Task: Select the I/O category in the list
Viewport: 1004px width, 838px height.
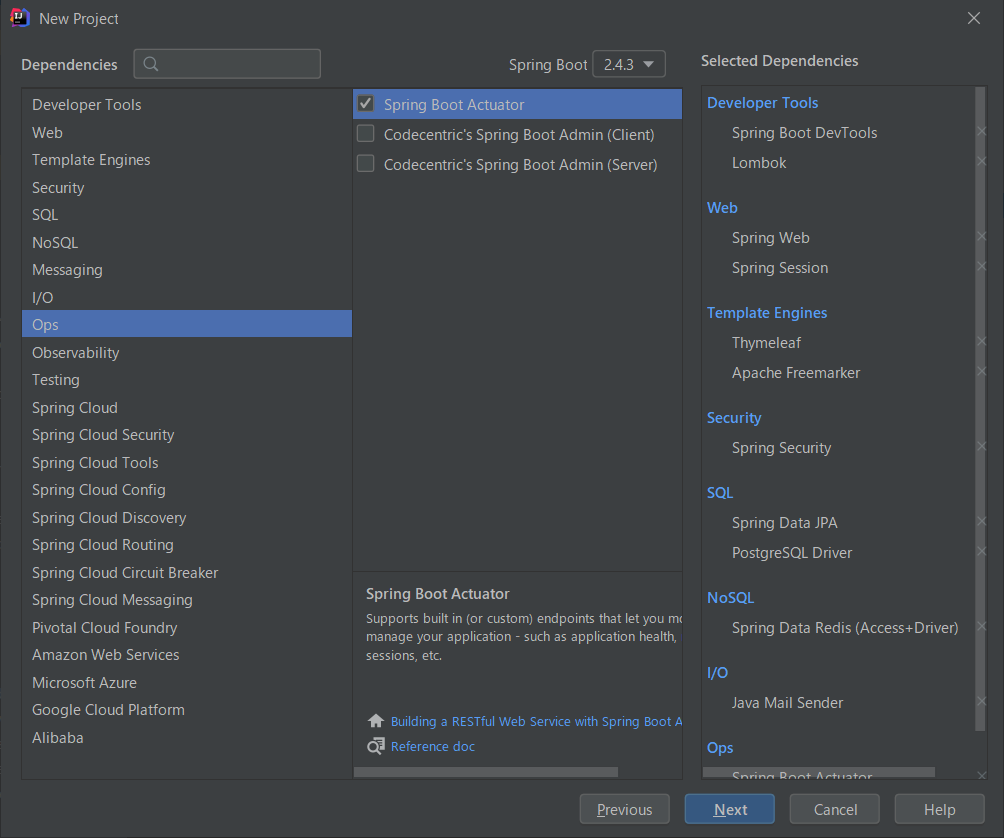Action: tap(187, 298)
